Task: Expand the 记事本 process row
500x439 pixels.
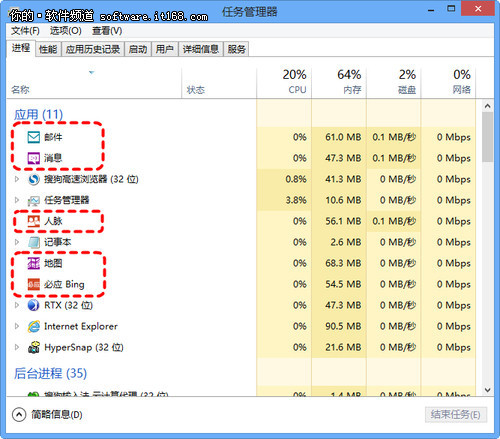Action: pos(17,242)
